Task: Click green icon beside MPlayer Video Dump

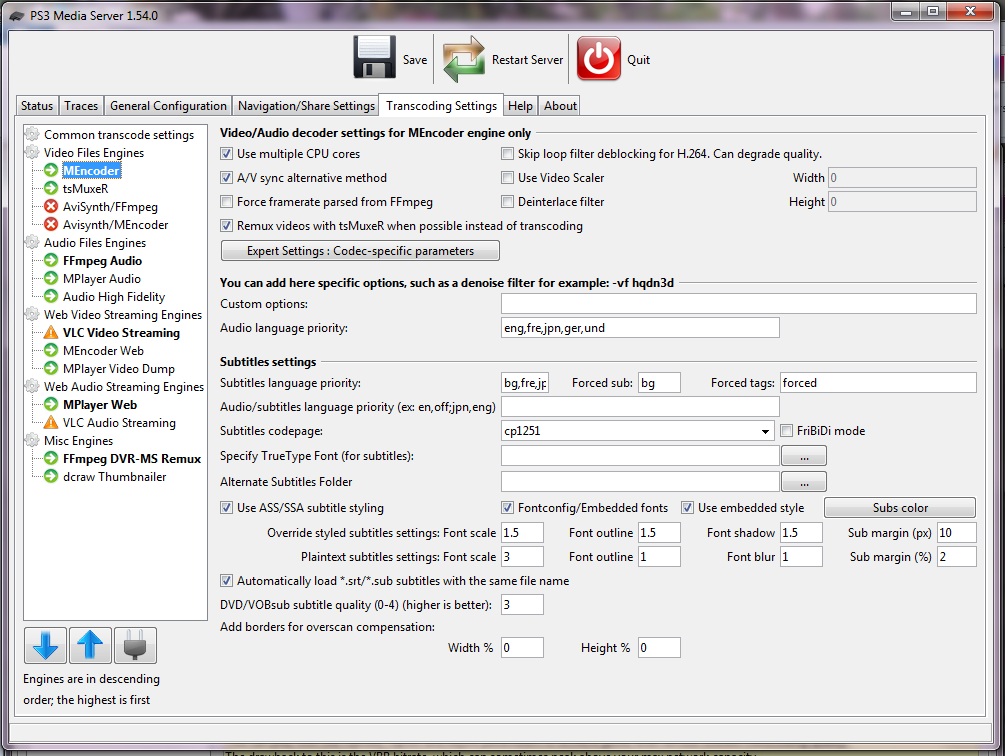Action: pyautogui.click(x=51, y=368)
